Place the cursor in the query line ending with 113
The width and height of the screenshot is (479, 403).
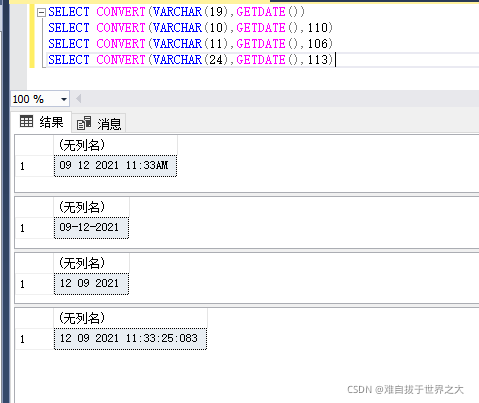[x=190, y=60]
